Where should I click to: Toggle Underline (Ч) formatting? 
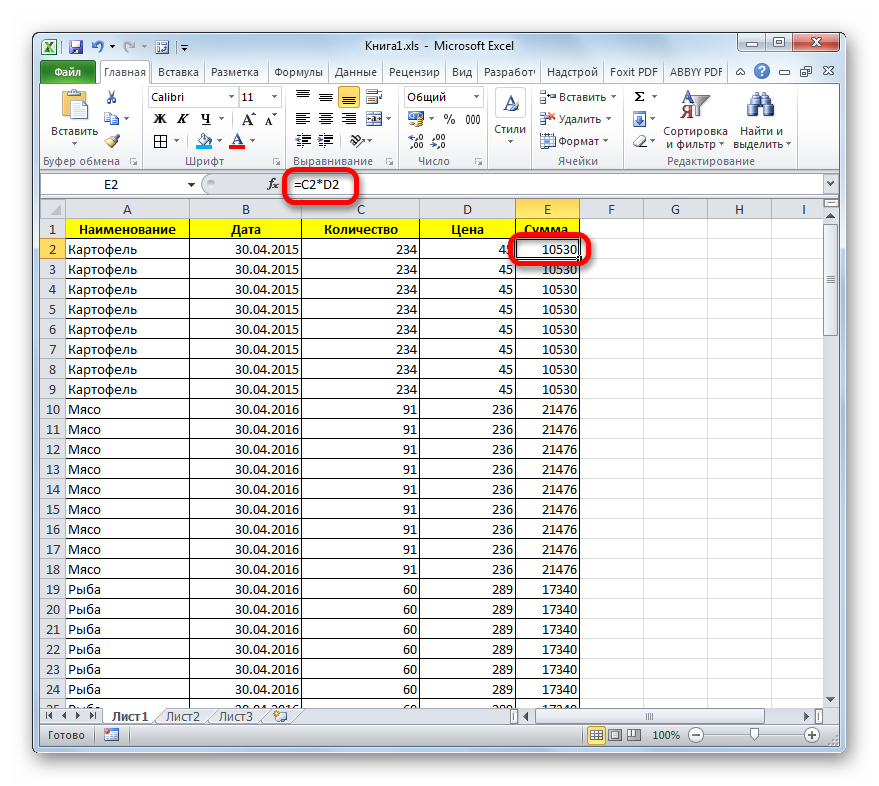coord(206,119)
